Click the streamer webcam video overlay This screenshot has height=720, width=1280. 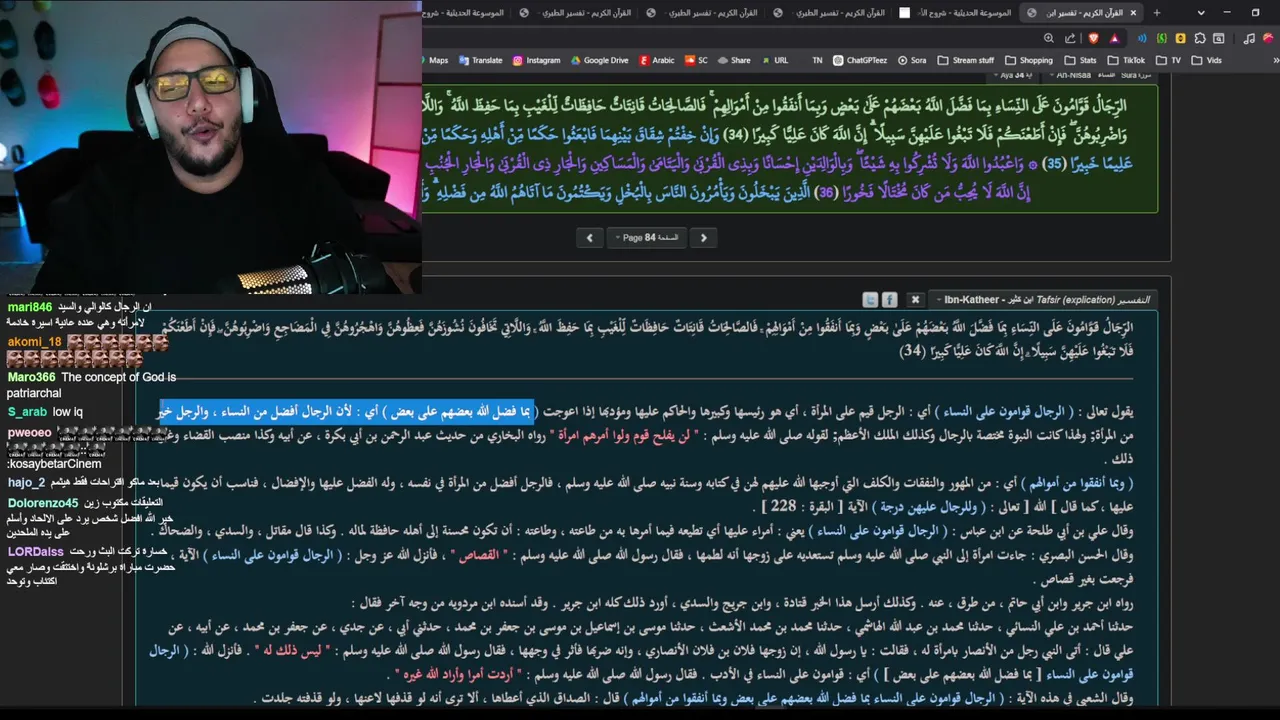(x=210, y=147)
